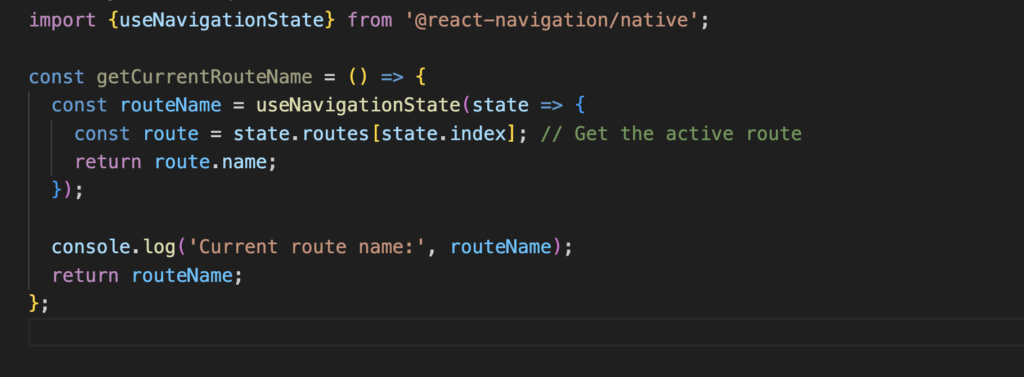Click the state parameter before arrow

coord(500,105)
